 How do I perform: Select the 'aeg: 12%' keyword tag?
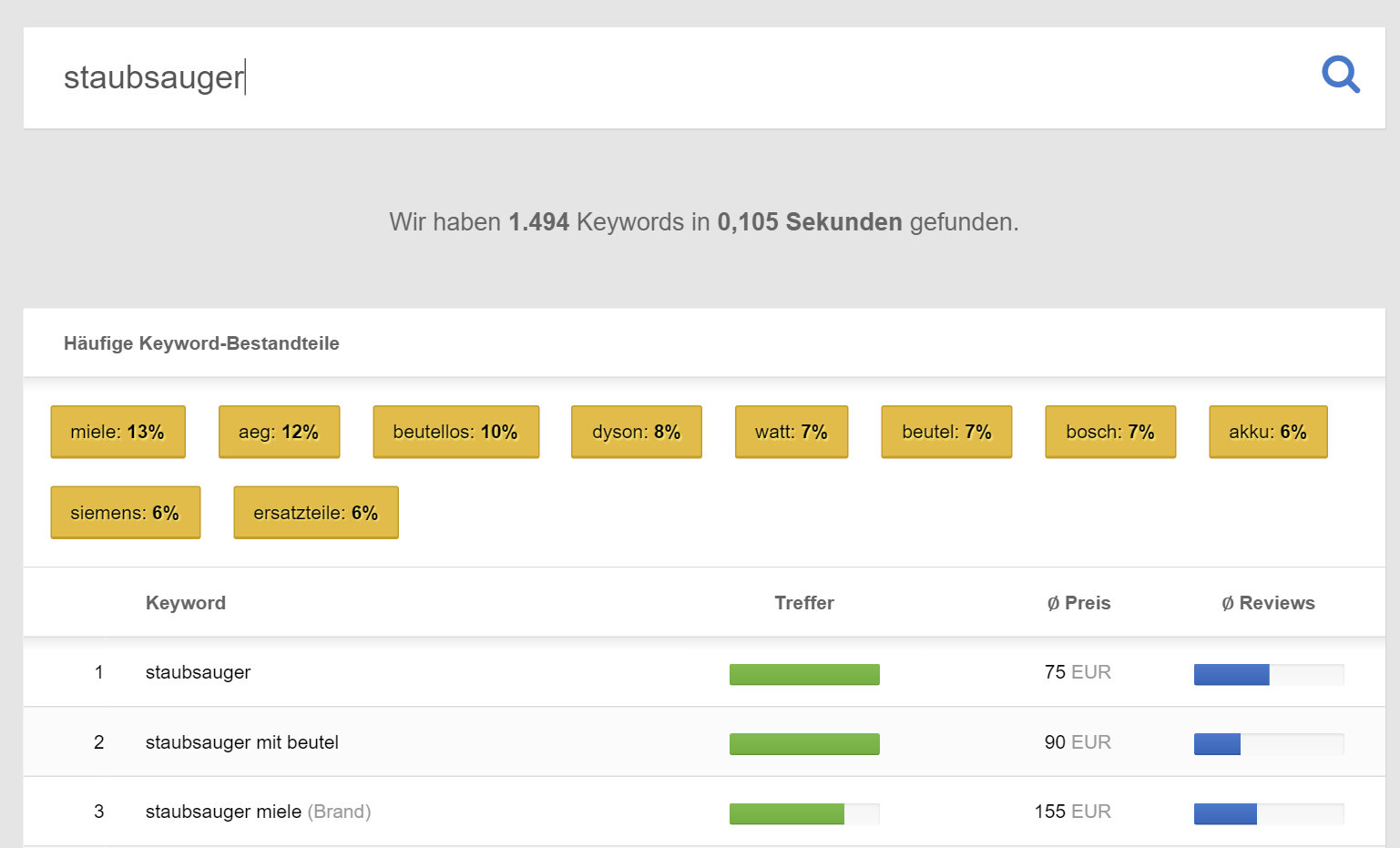click(x=279, y=432)
